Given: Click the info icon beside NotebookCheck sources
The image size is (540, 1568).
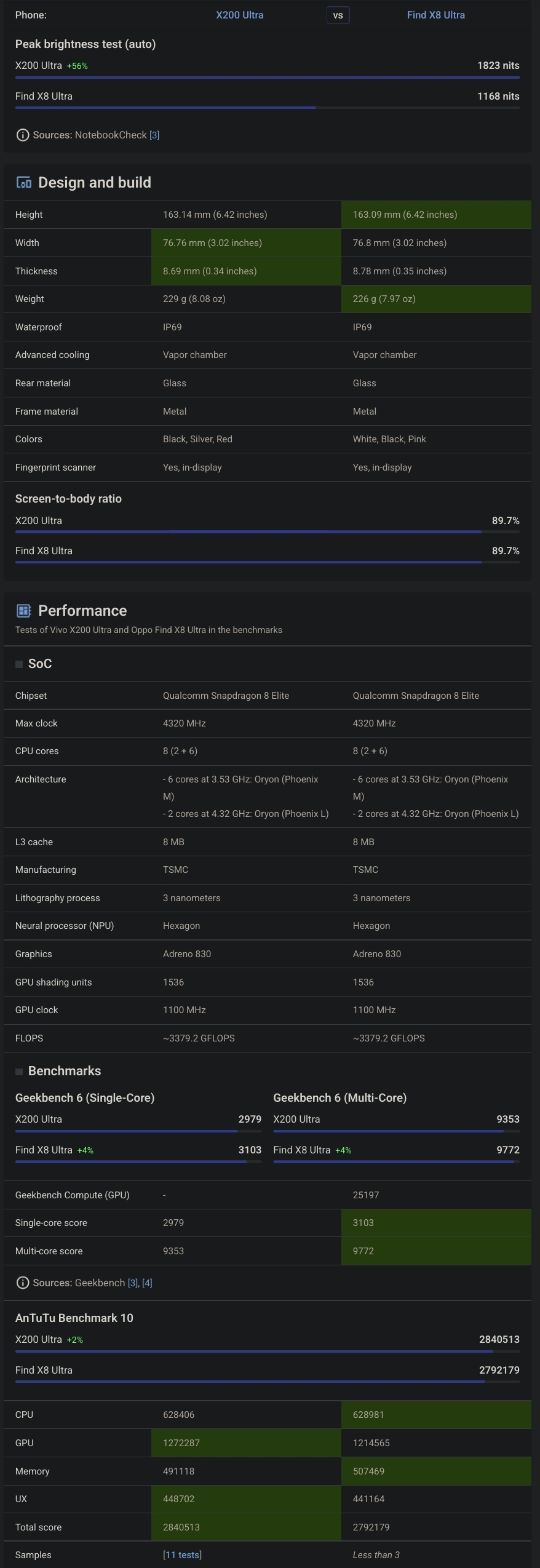Looking at the screenshot, I should click(x=22, y=135).
